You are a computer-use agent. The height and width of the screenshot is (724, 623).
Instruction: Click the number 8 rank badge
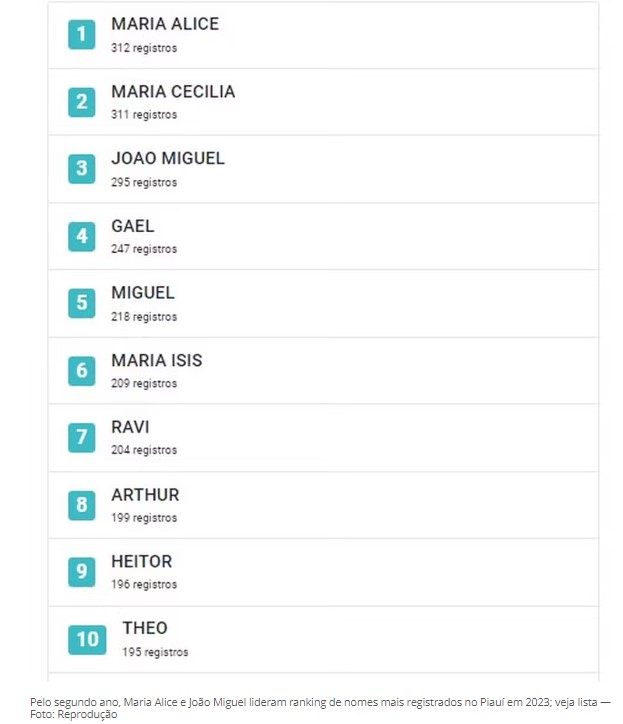tap(82, 505)
